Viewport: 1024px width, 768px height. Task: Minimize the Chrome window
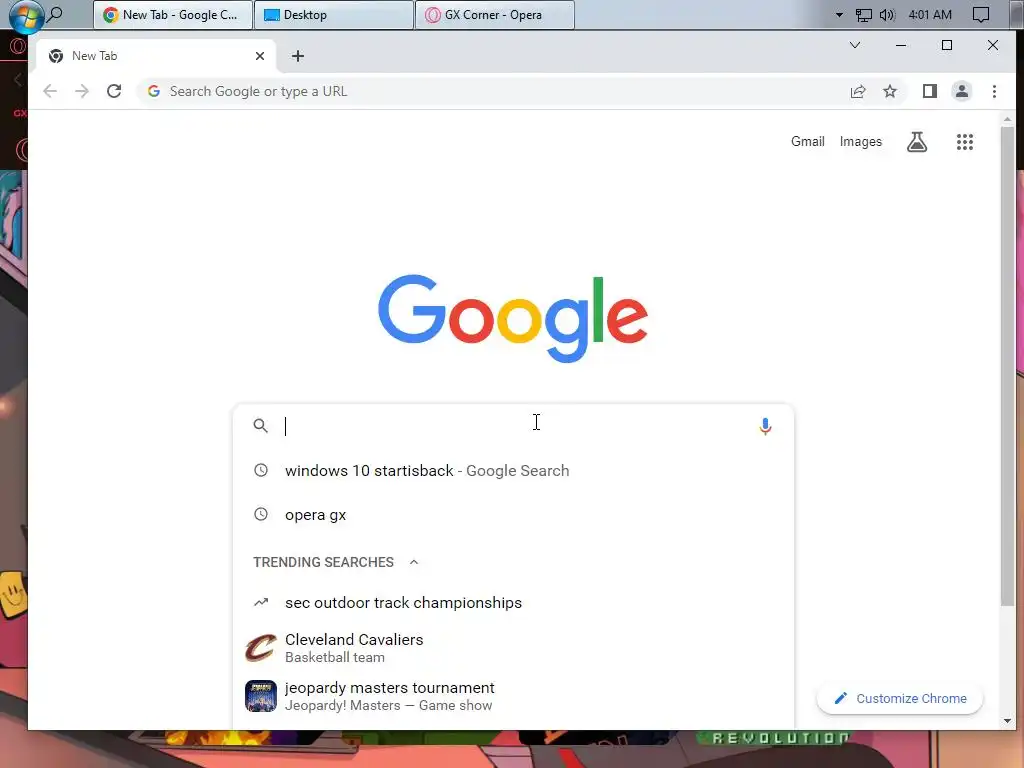pyautogui.click(x=901, y=45)
